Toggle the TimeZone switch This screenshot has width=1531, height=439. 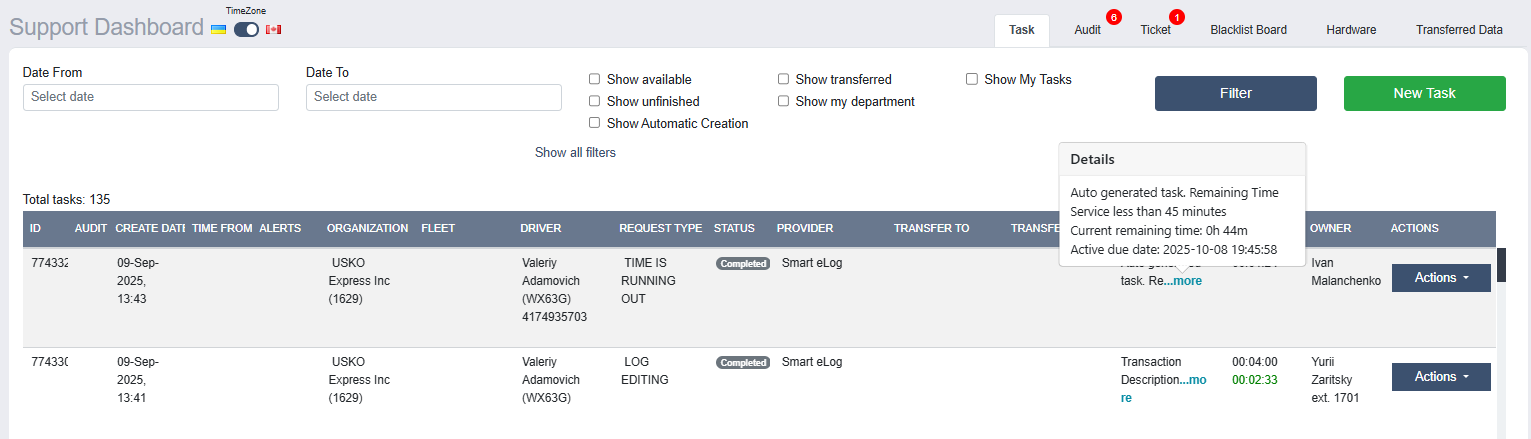(246, 30)
